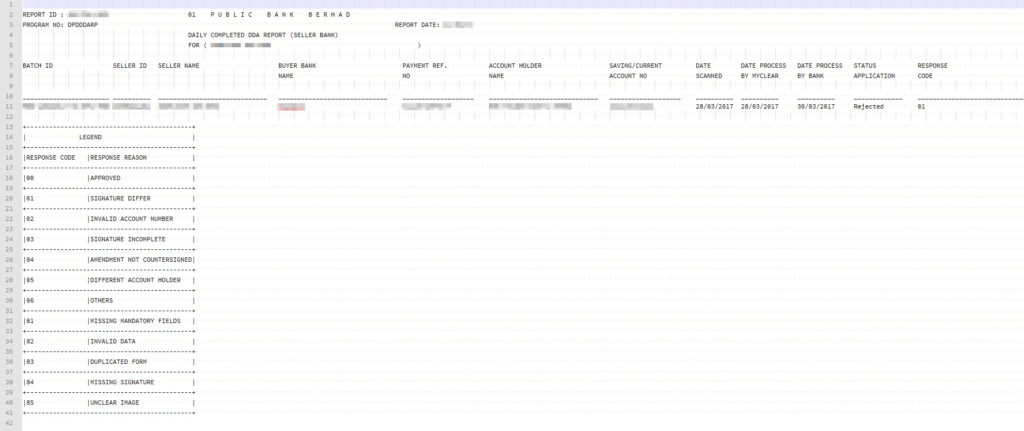Click the 'Rejected' status value

[868, 106]
